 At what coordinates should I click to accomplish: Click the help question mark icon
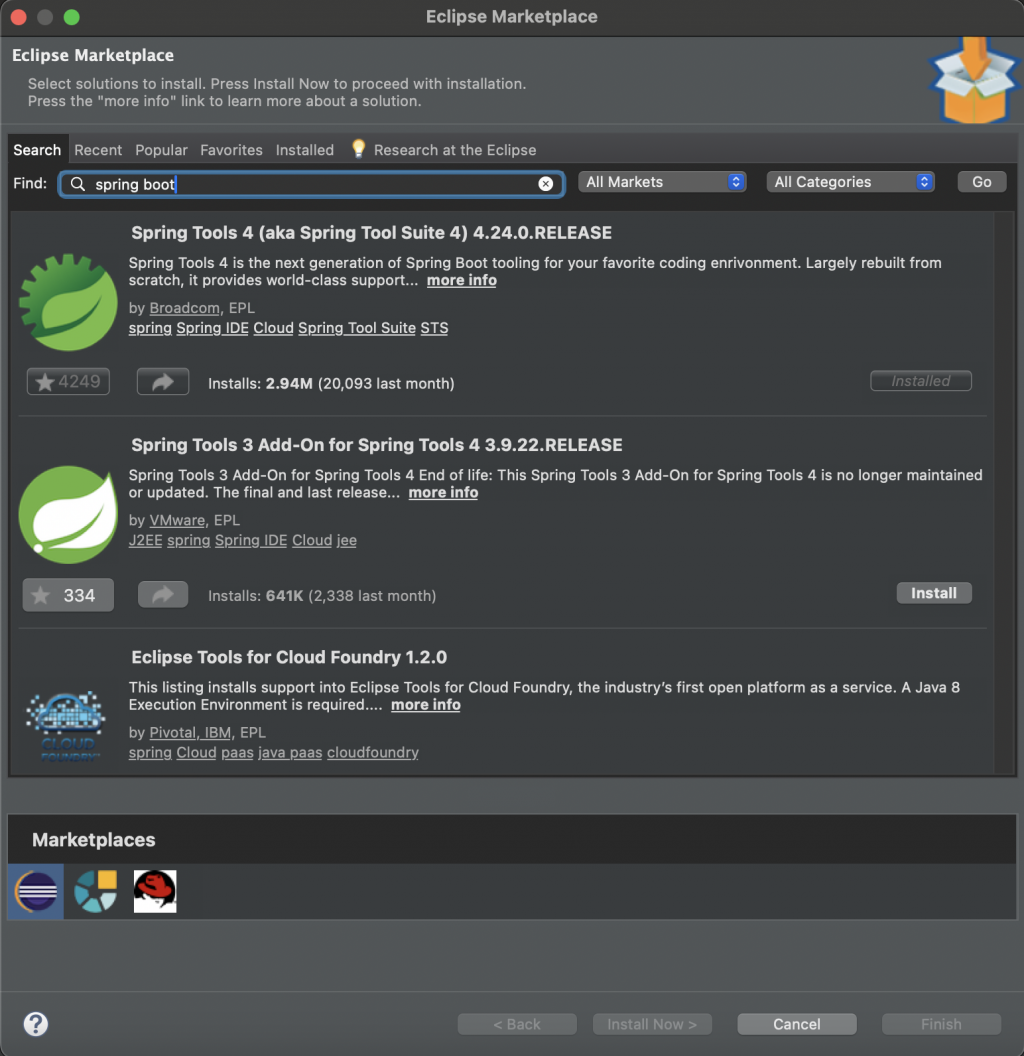click(x=36, y=1024)
